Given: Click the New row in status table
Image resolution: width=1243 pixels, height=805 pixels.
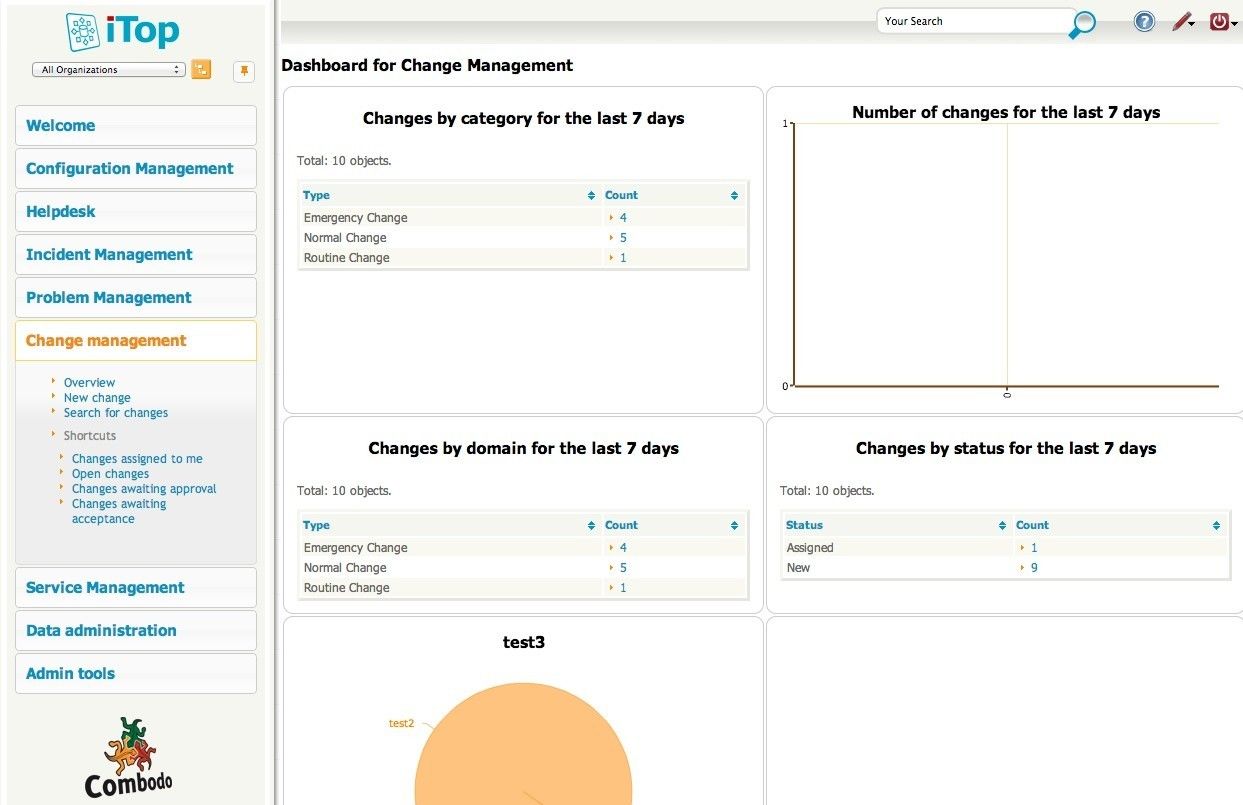Looking at the screenshot, I should pos(1005,568).
